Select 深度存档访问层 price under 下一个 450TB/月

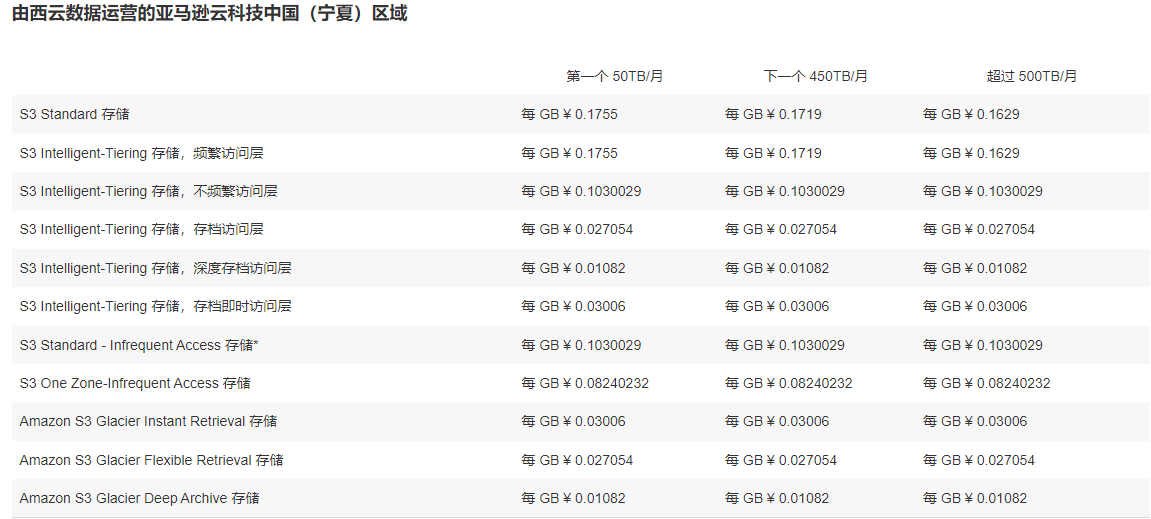pos(777,269)
